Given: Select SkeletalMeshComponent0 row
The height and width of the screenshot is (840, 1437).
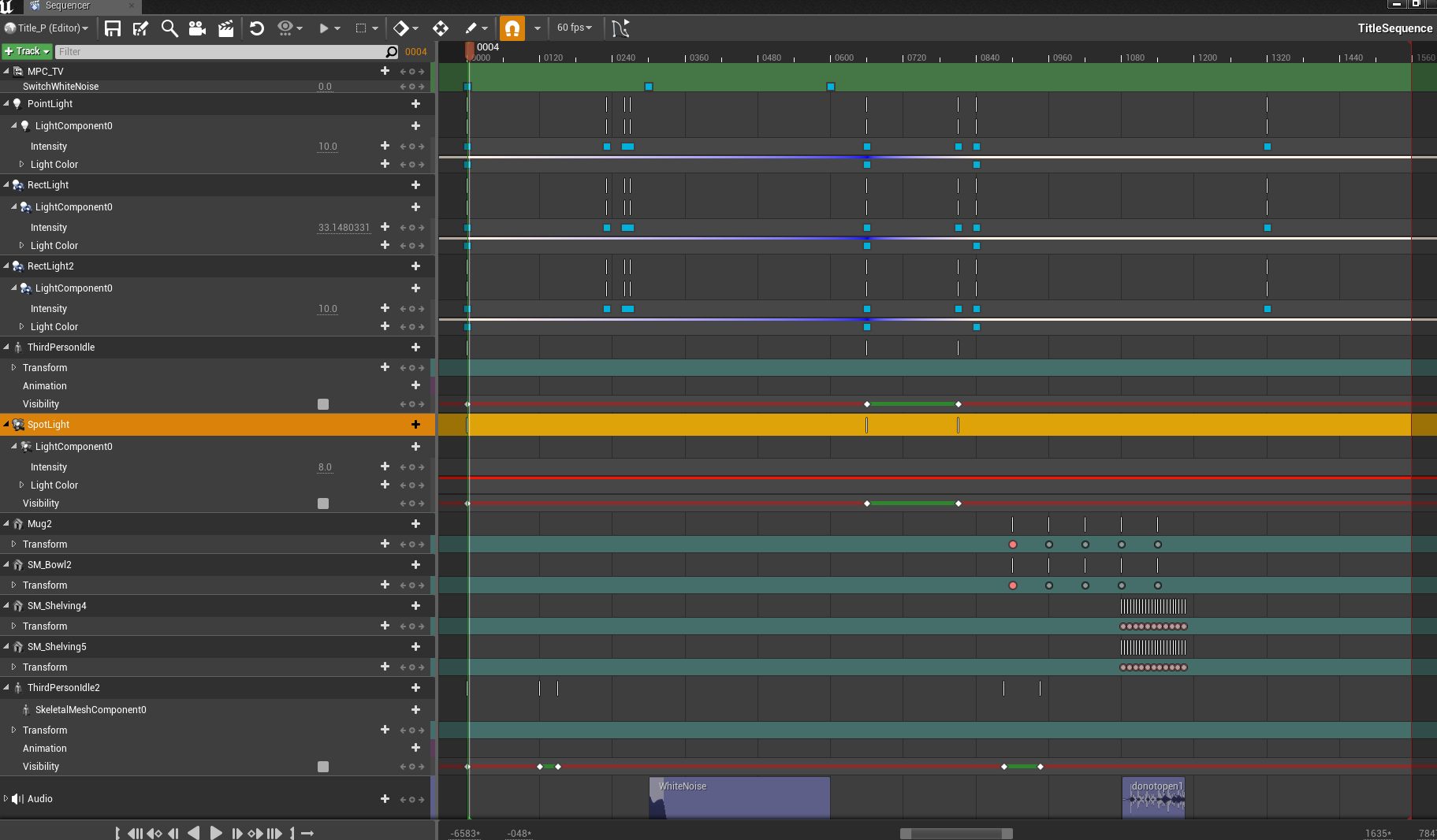Looking at the screenshot, I should coord(217,709).
